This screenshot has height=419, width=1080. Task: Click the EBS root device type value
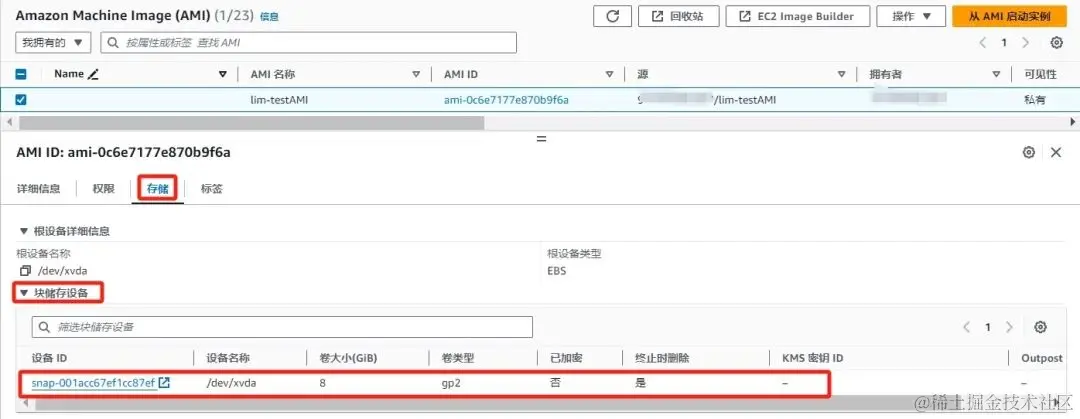tap(557, 270)
